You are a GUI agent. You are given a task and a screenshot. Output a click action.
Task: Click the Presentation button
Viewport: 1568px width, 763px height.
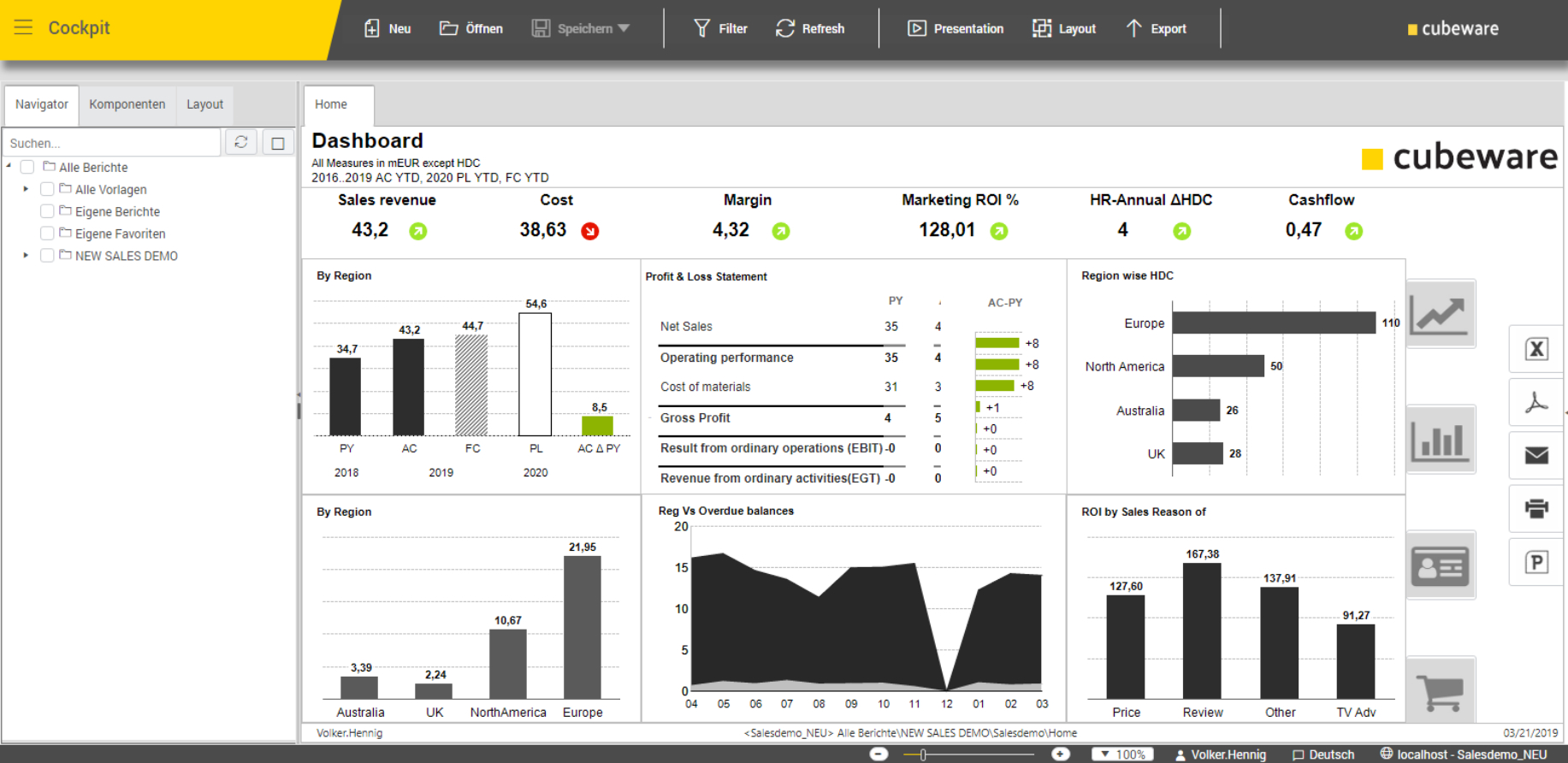point(956,28)
